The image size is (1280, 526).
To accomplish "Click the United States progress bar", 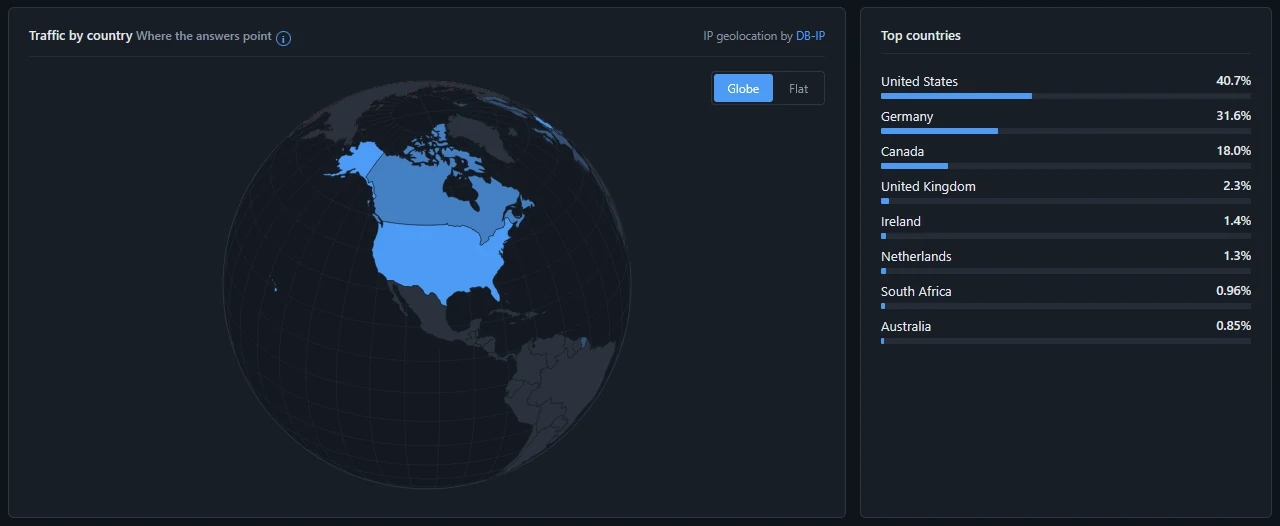I will point(1065,96).
